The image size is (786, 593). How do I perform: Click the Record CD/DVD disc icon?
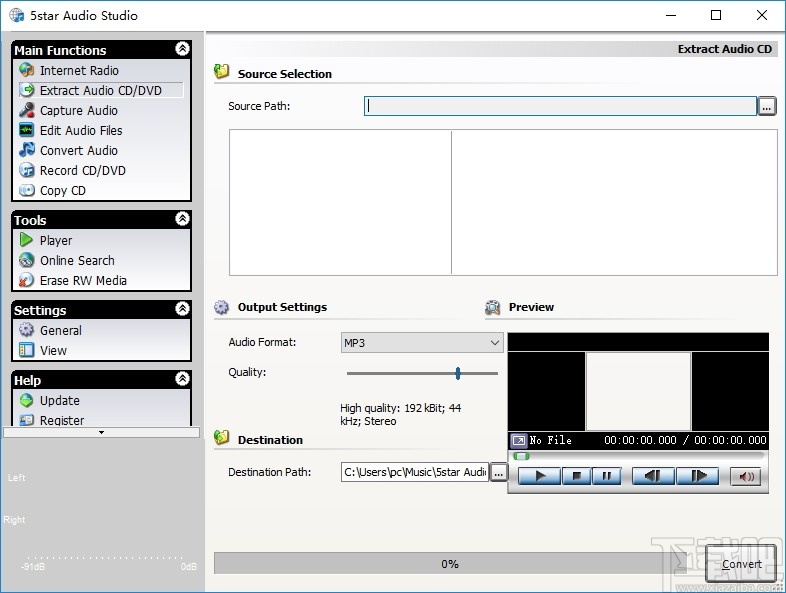coord(27,170)
